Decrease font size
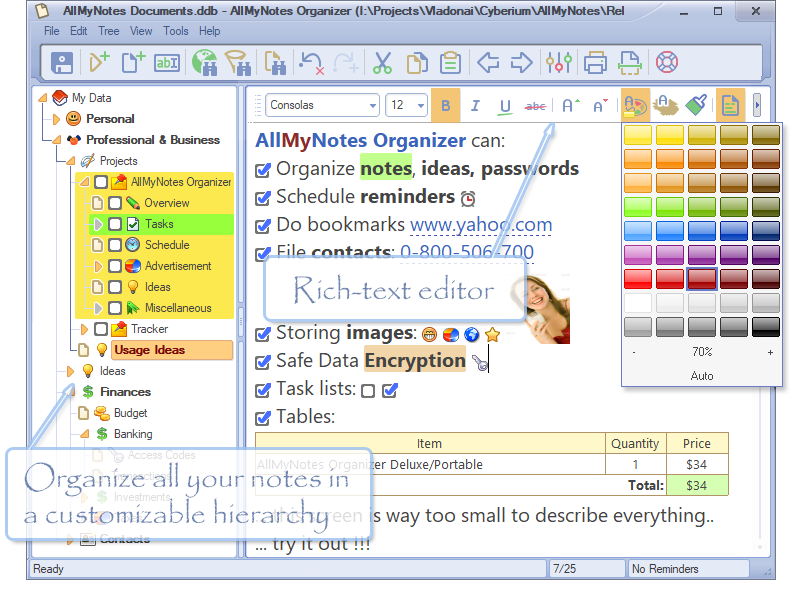The width and height of the screenshot is (800, 592). coord(600,106)
